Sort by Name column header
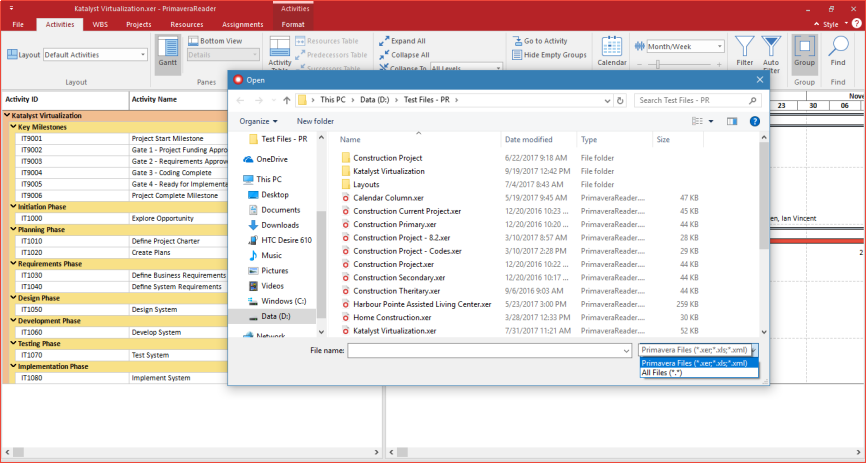This screenshot has width=867, height=463. (350, 140)
